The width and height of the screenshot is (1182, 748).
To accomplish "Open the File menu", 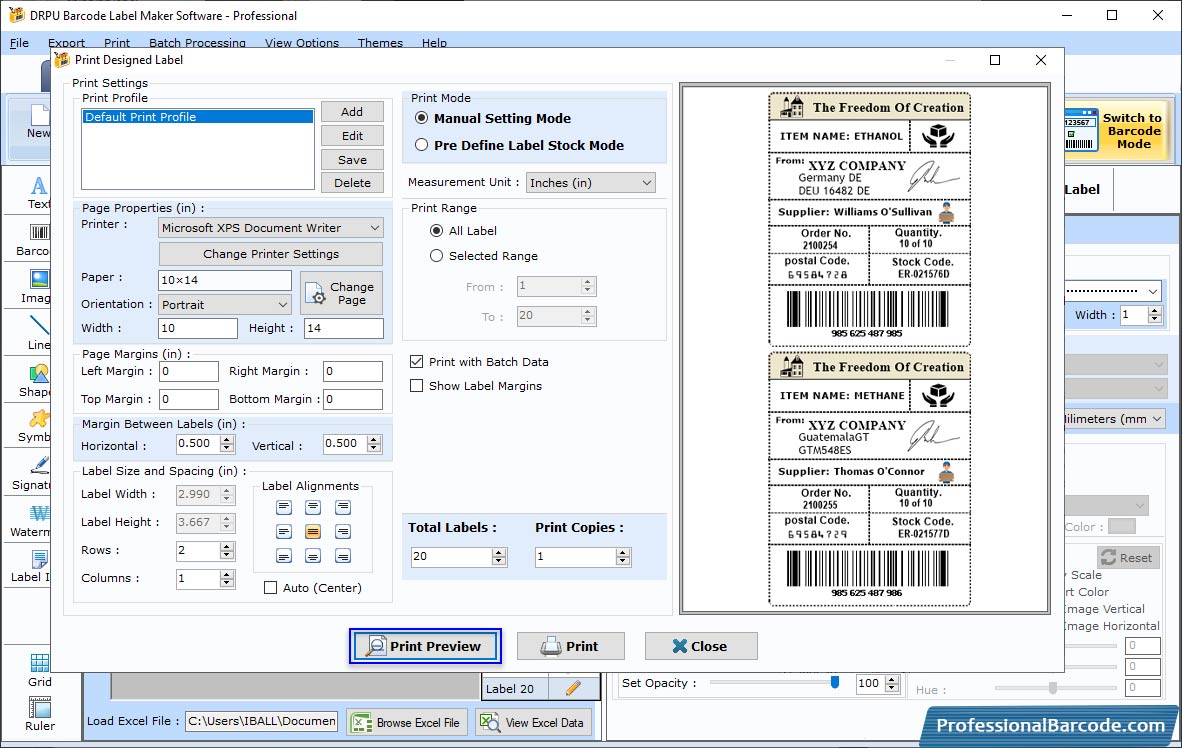I will tap(19, 43).
